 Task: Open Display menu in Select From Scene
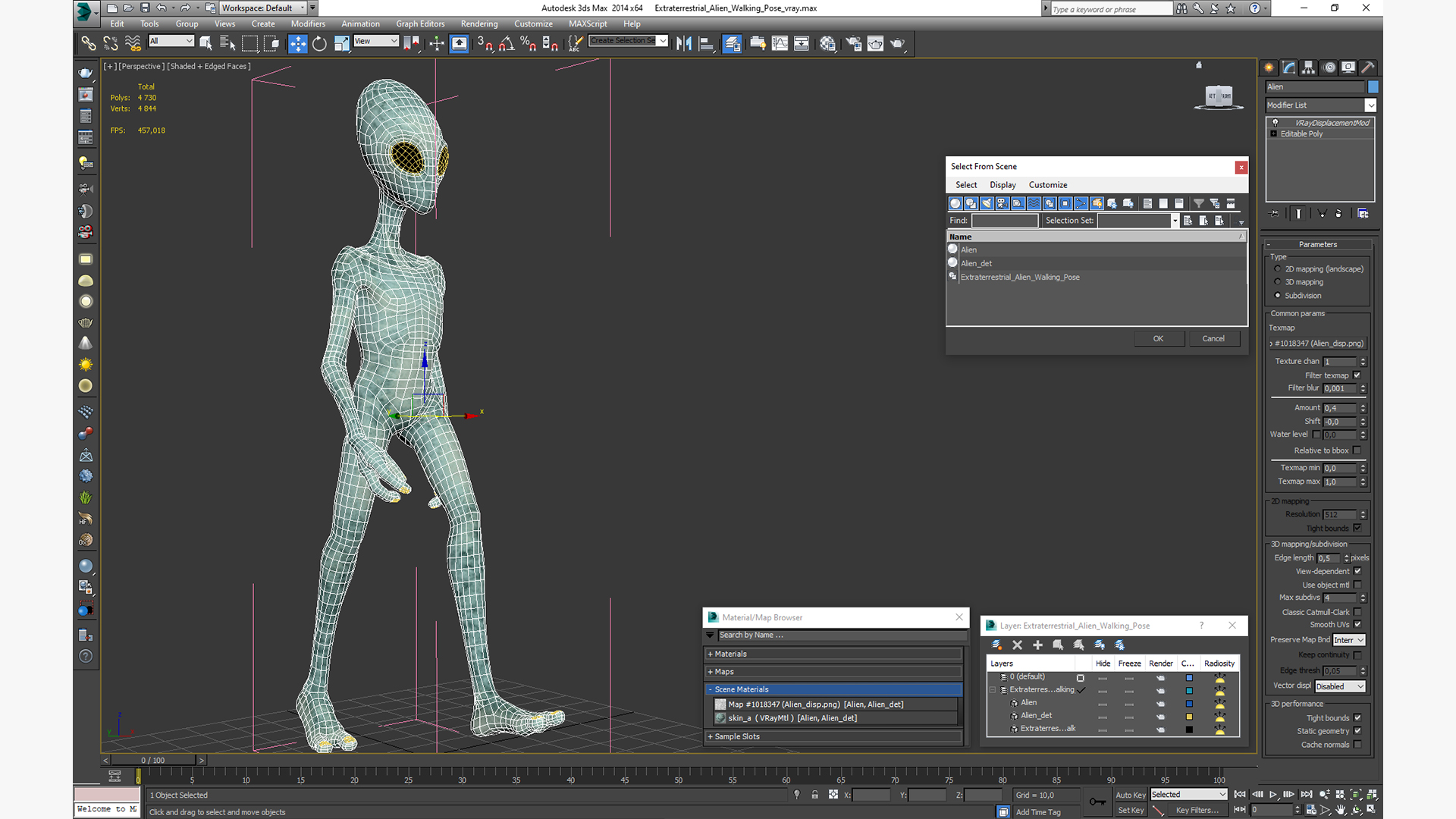click(1003, 185)
